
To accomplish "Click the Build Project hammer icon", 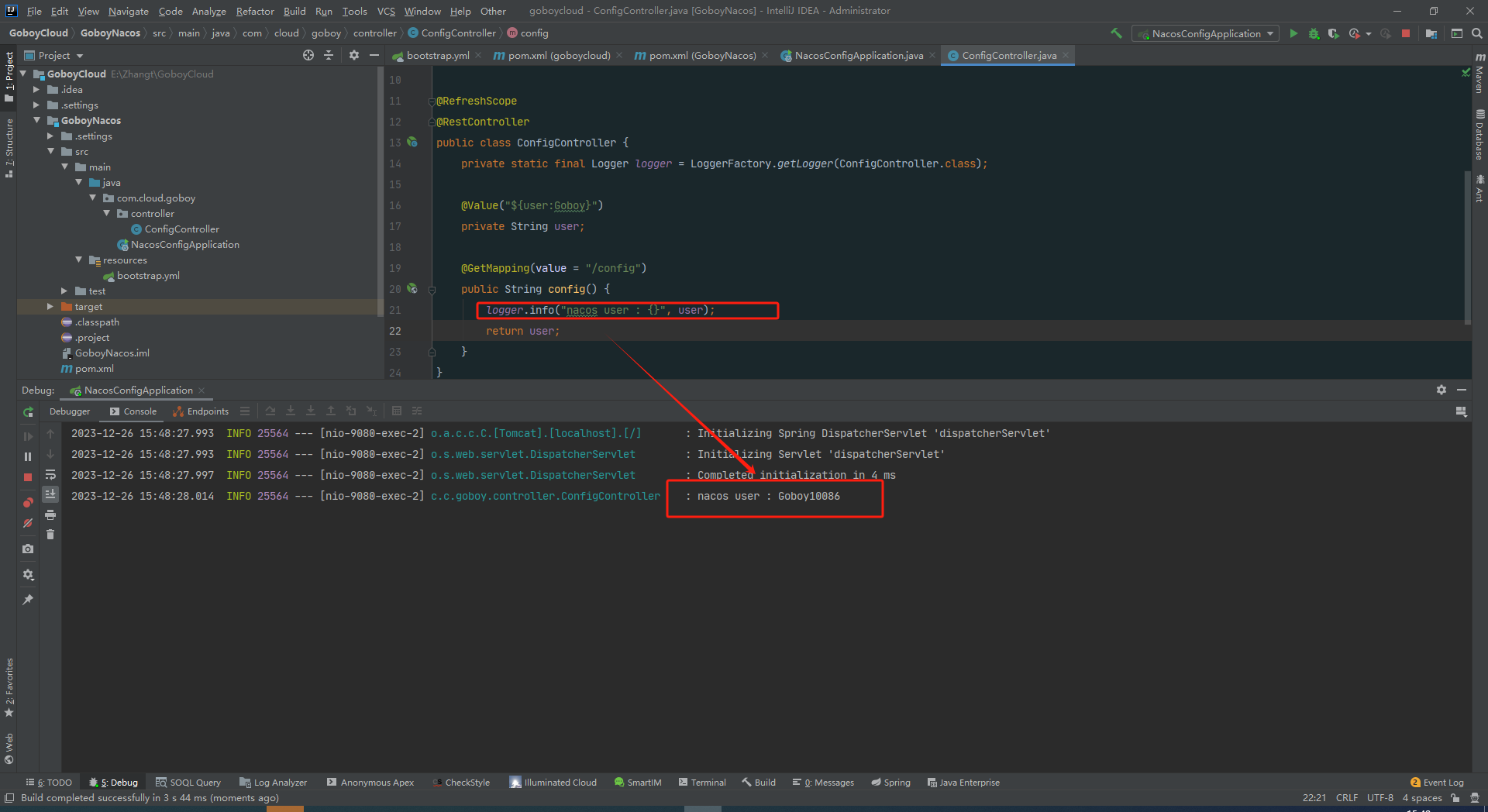I will coord(1116,33).
